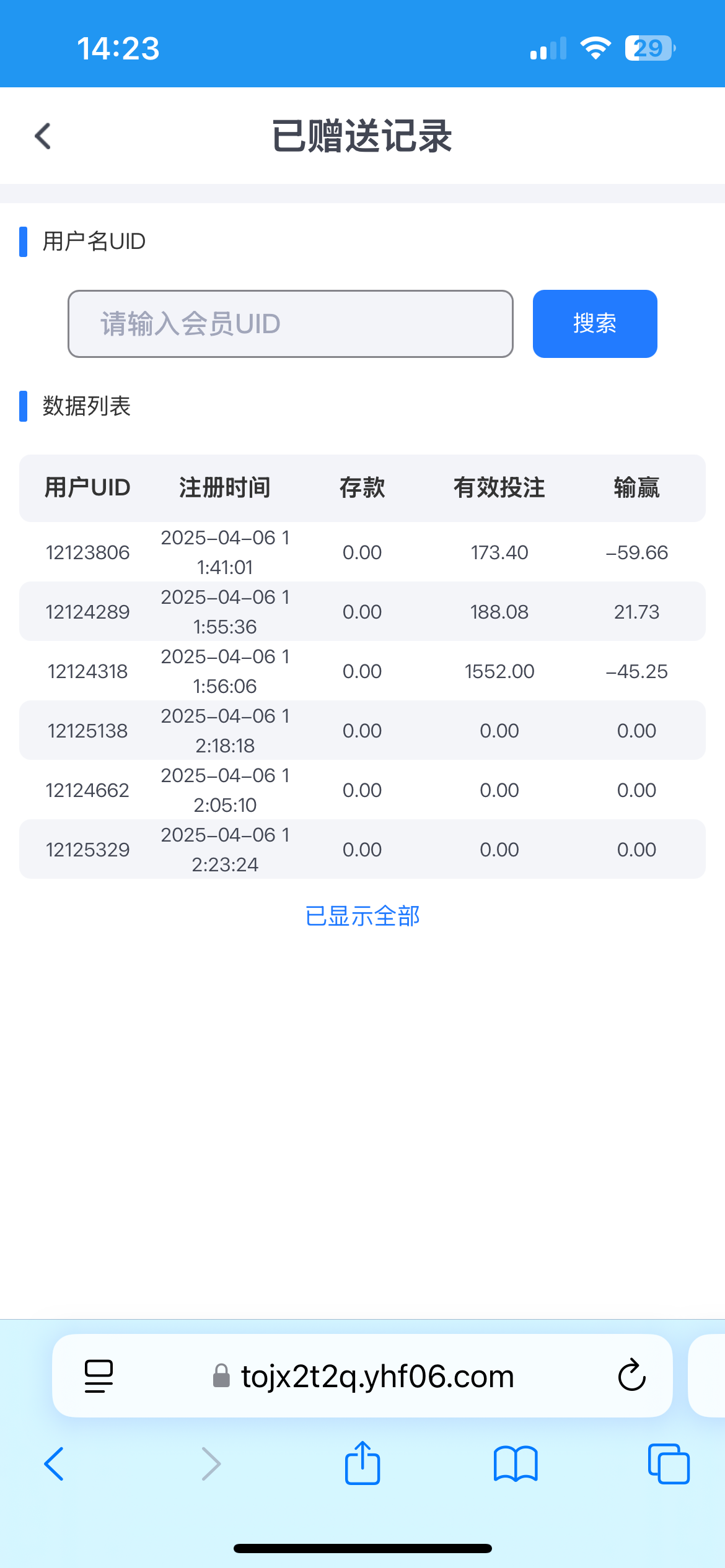Select the 用户UID column header

87,487
